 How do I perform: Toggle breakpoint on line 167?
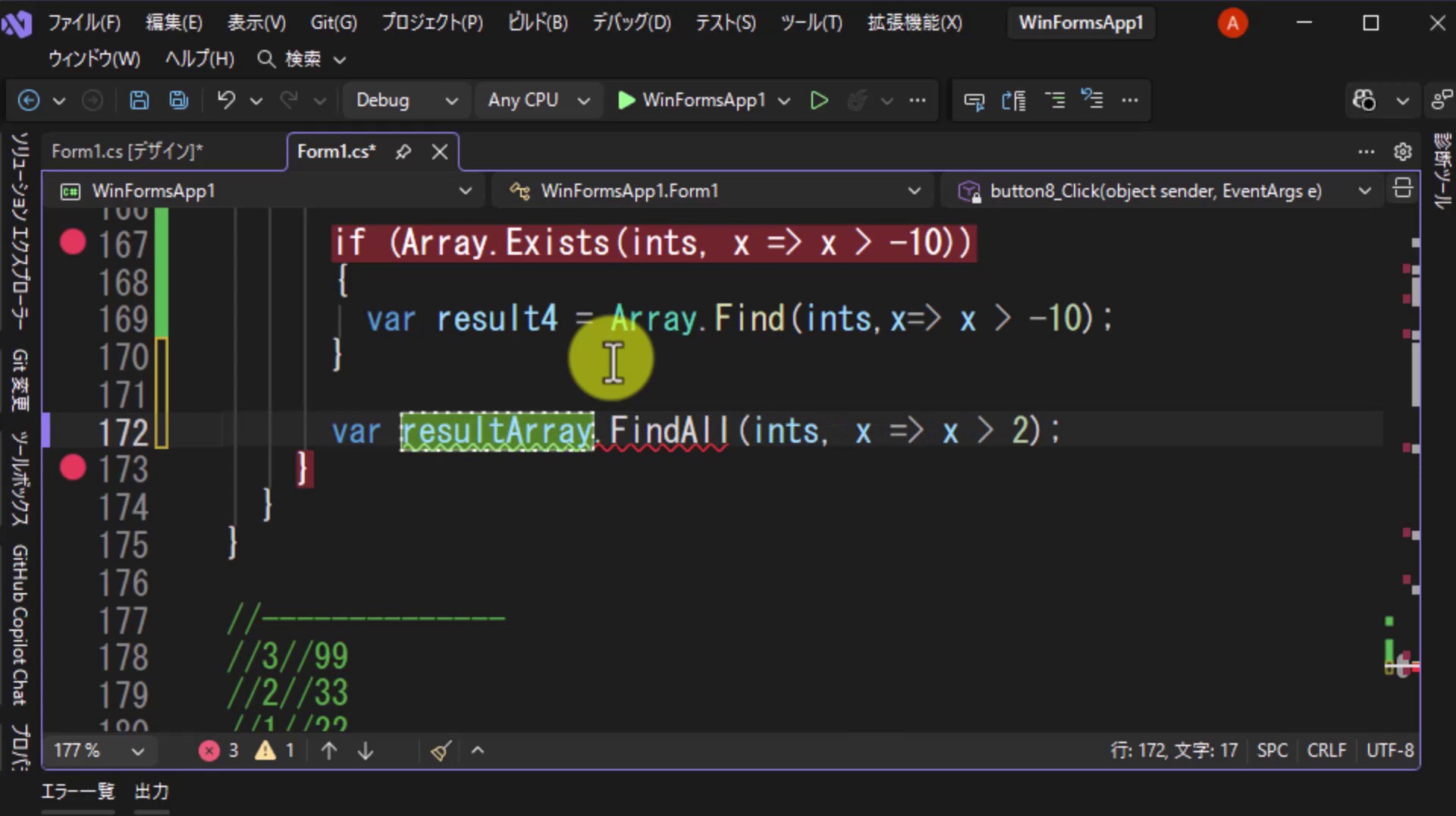[x=73, y=243]
